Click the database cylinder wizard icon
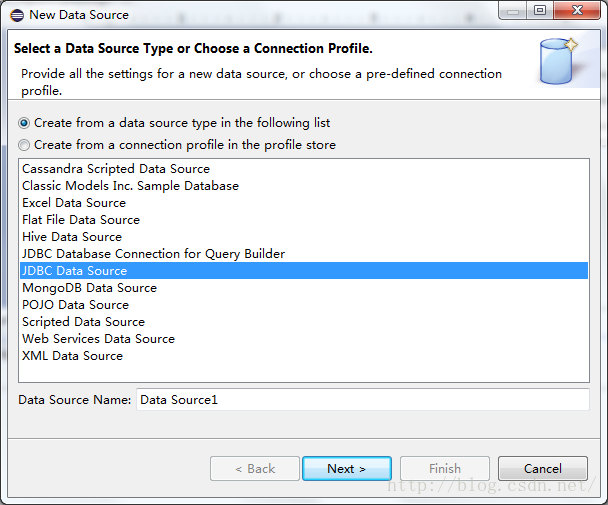 click(558, 61)
